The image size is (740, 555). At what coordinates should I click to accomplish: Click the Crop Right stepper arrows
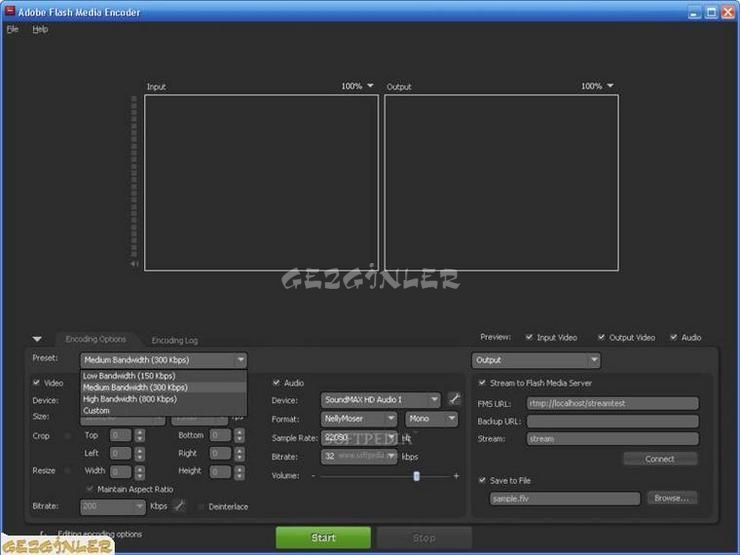coord(240,454)
